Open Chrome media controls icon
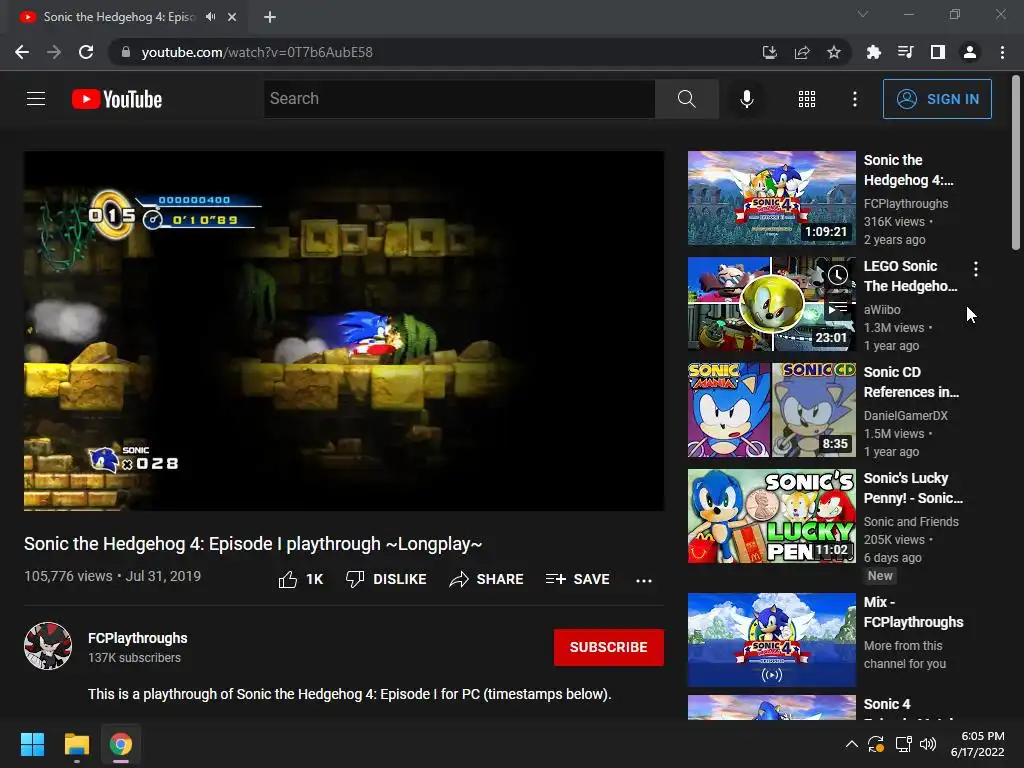1024x768 pixels. pos(905,52)
